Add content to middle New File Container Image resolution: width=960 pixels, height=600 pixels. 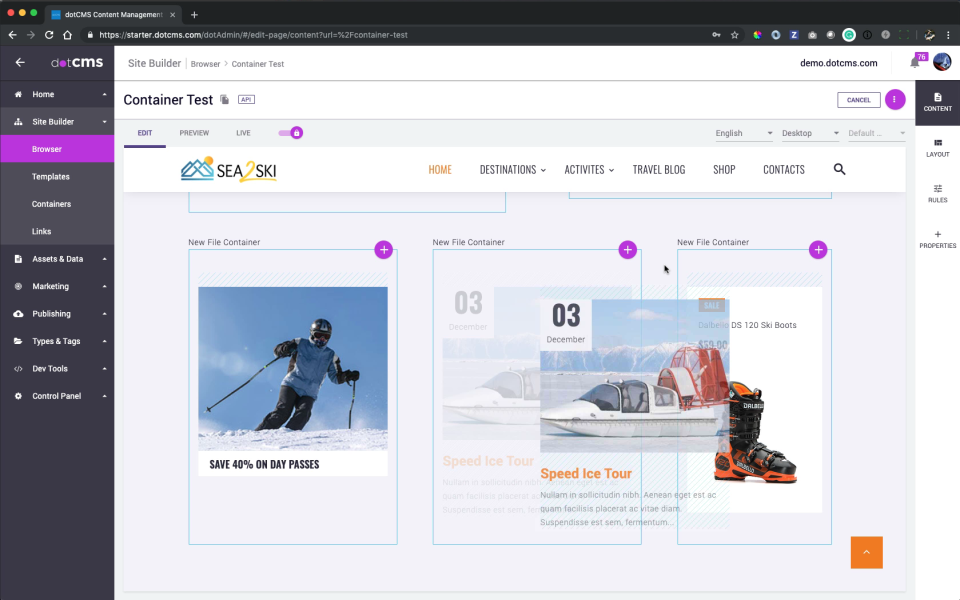coord(627,250)
